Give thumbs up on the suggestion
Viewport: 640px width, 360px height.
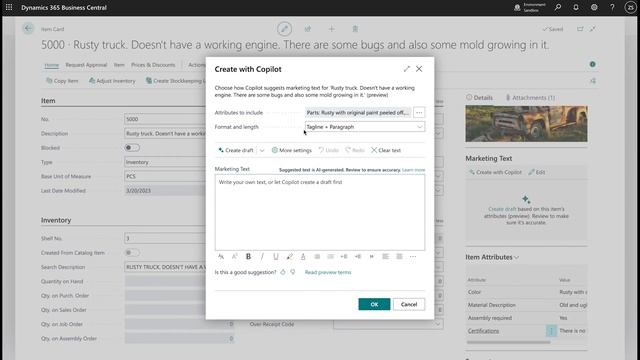pos(283,272)
